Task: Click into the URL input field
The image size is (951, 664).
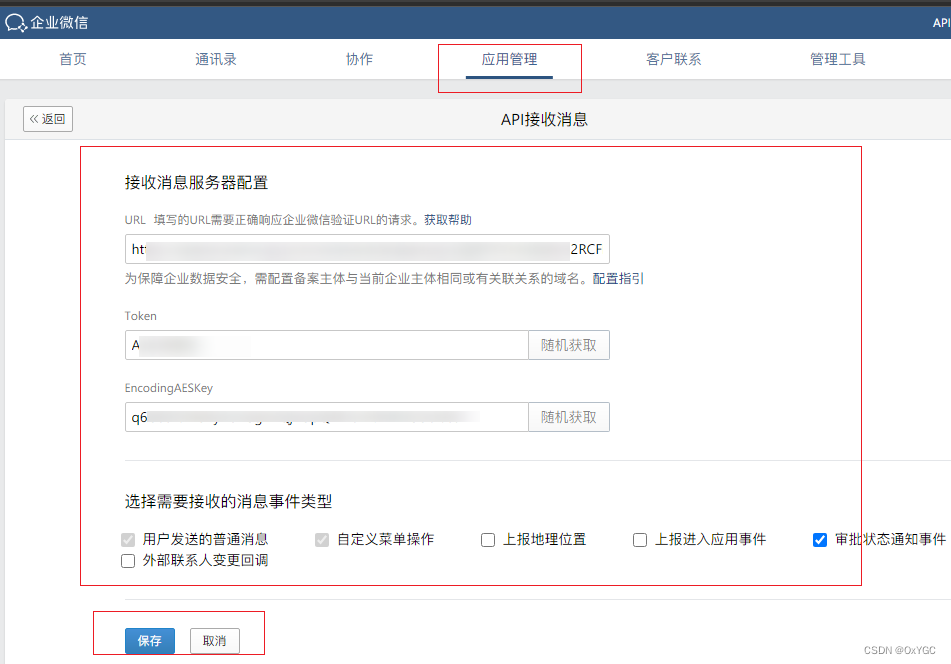Action: [x=367, y=249]
